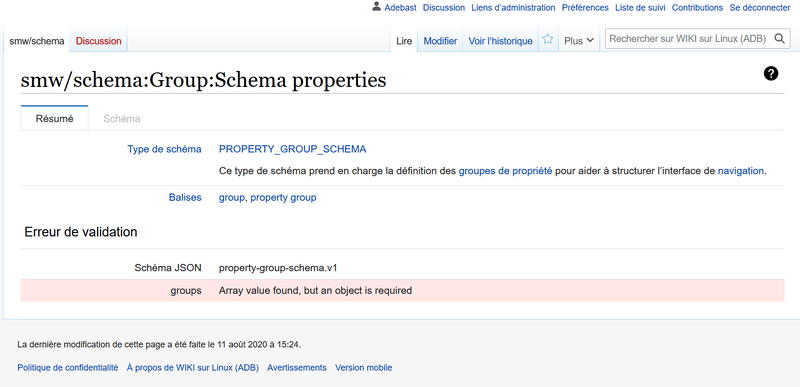The width and height of the screenshot is (800, 387).
Task: Add page to watchlist with star icon
Action: pyautogui.click(x=547, y=39)
